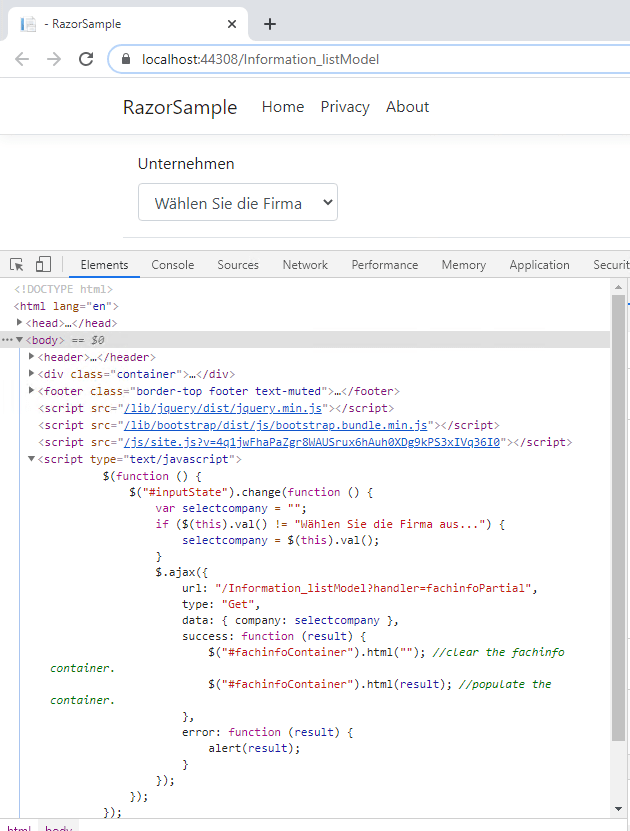Switch to the Console tab
630x831 pixels.
pyautogui.click(x=173, y=264)
